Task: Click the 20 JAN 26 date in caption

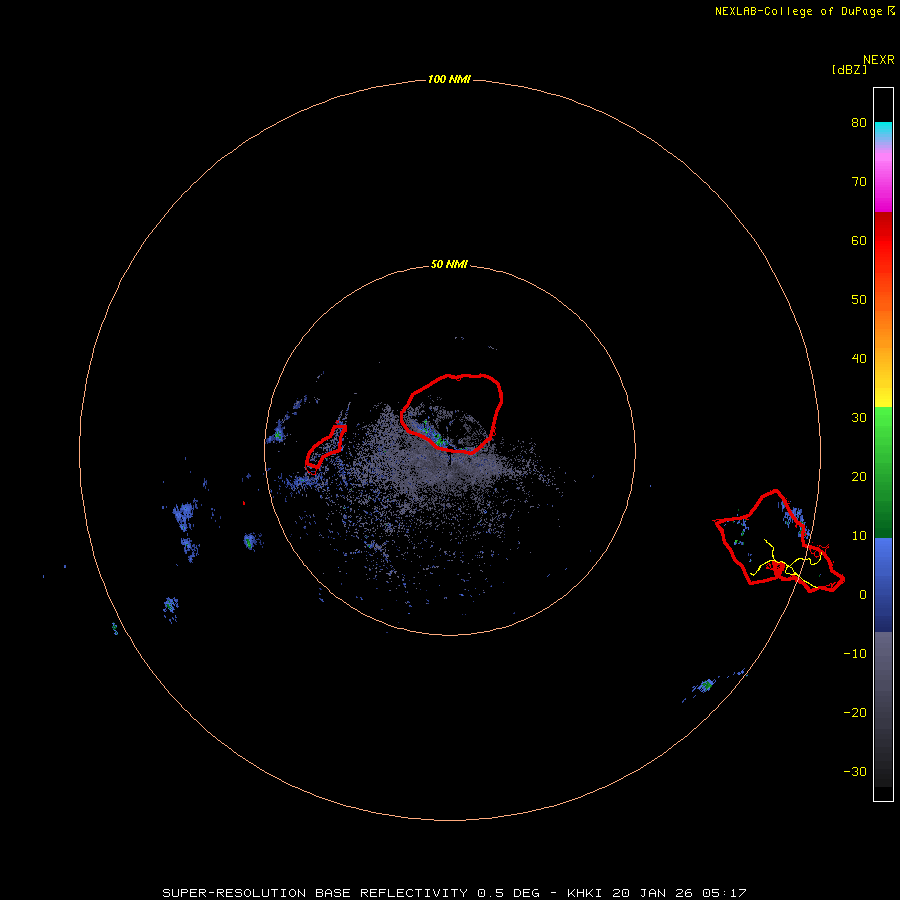Action: (651, 893)
